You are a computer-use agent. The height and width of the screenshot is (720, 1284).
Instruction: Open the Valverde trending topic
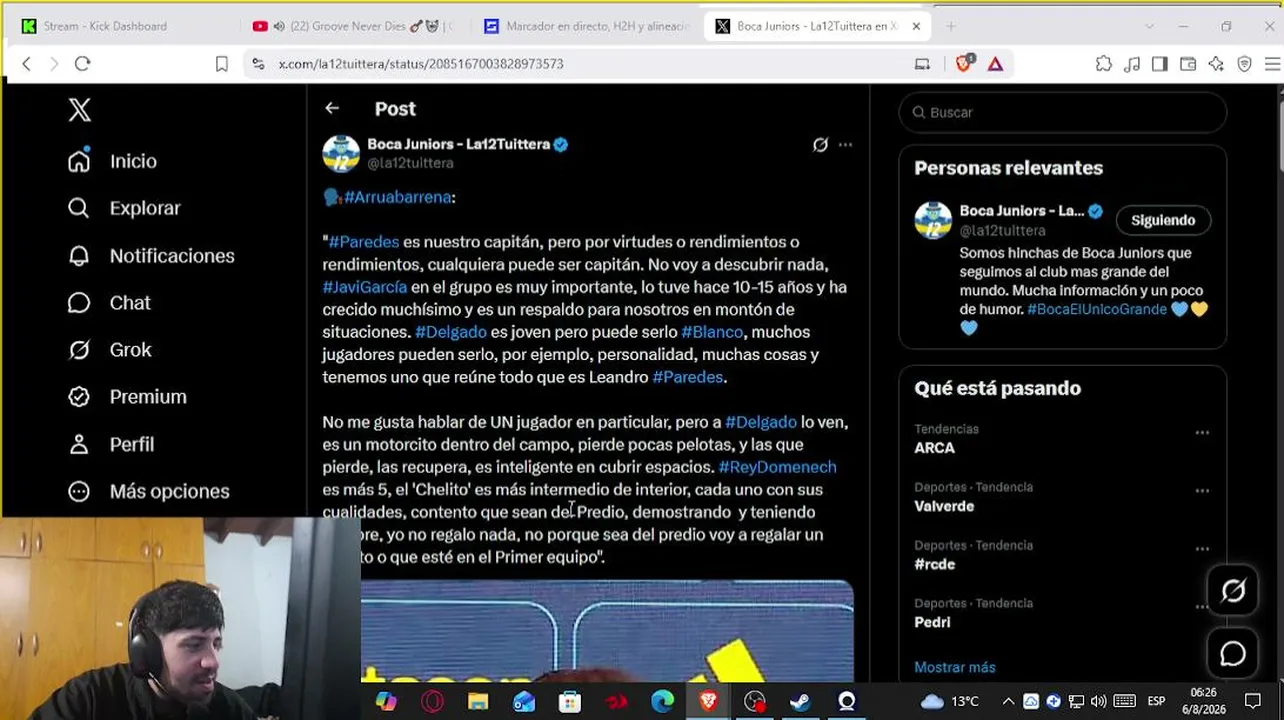coord(944,506)
